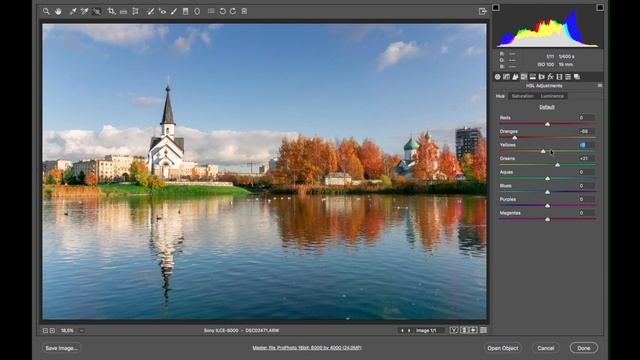640x360 pixels.
Task: Open the Effects fx panel icon
Action: (x=550, y=77)
